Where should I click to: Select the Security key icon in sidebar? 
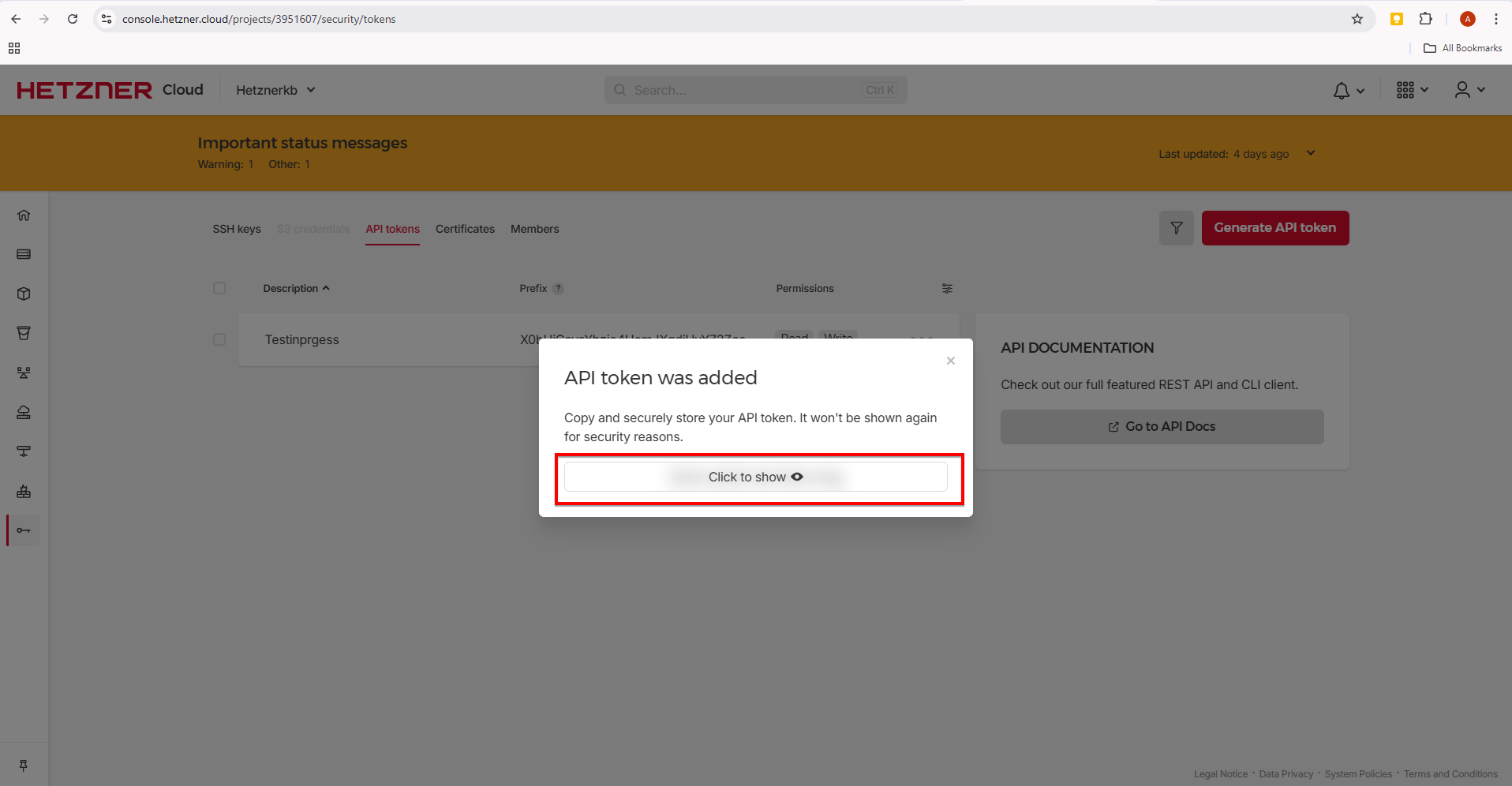tap(24, 530)
